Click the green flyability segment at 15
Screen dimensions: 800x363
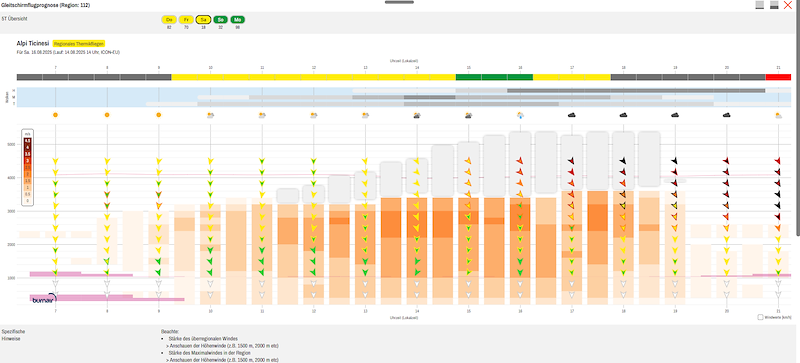click(x=494, y=77)
